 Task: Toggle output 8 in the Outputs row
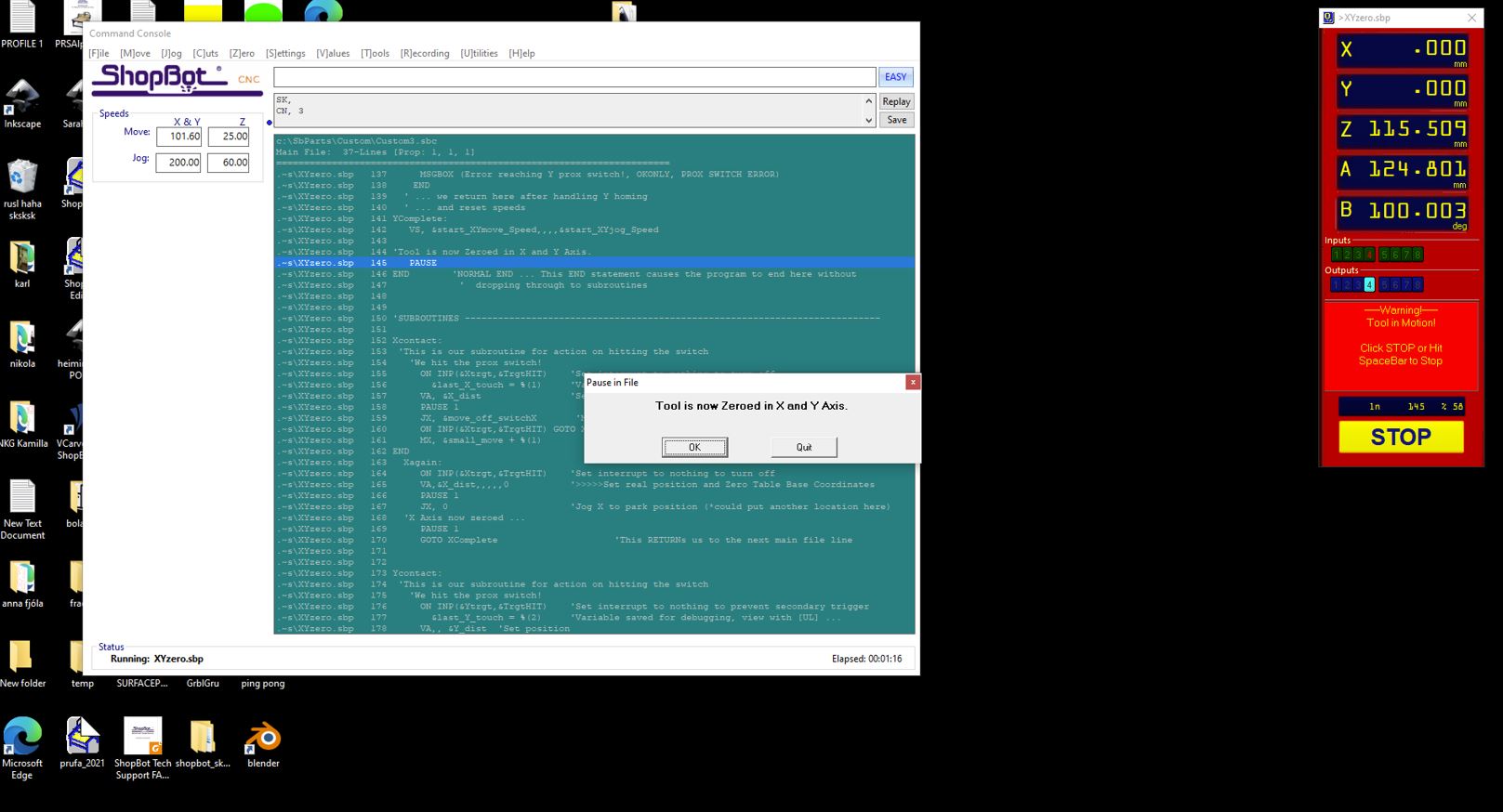point(1417,285)
